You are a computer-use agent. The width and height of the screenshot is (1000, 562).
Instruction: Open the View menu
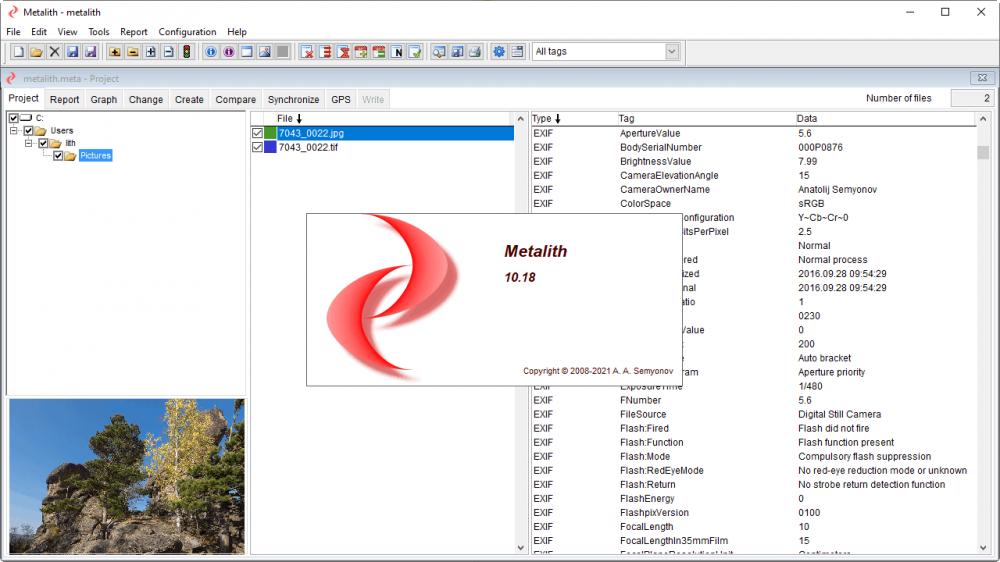pyautogui.click(x=67, y=32)
